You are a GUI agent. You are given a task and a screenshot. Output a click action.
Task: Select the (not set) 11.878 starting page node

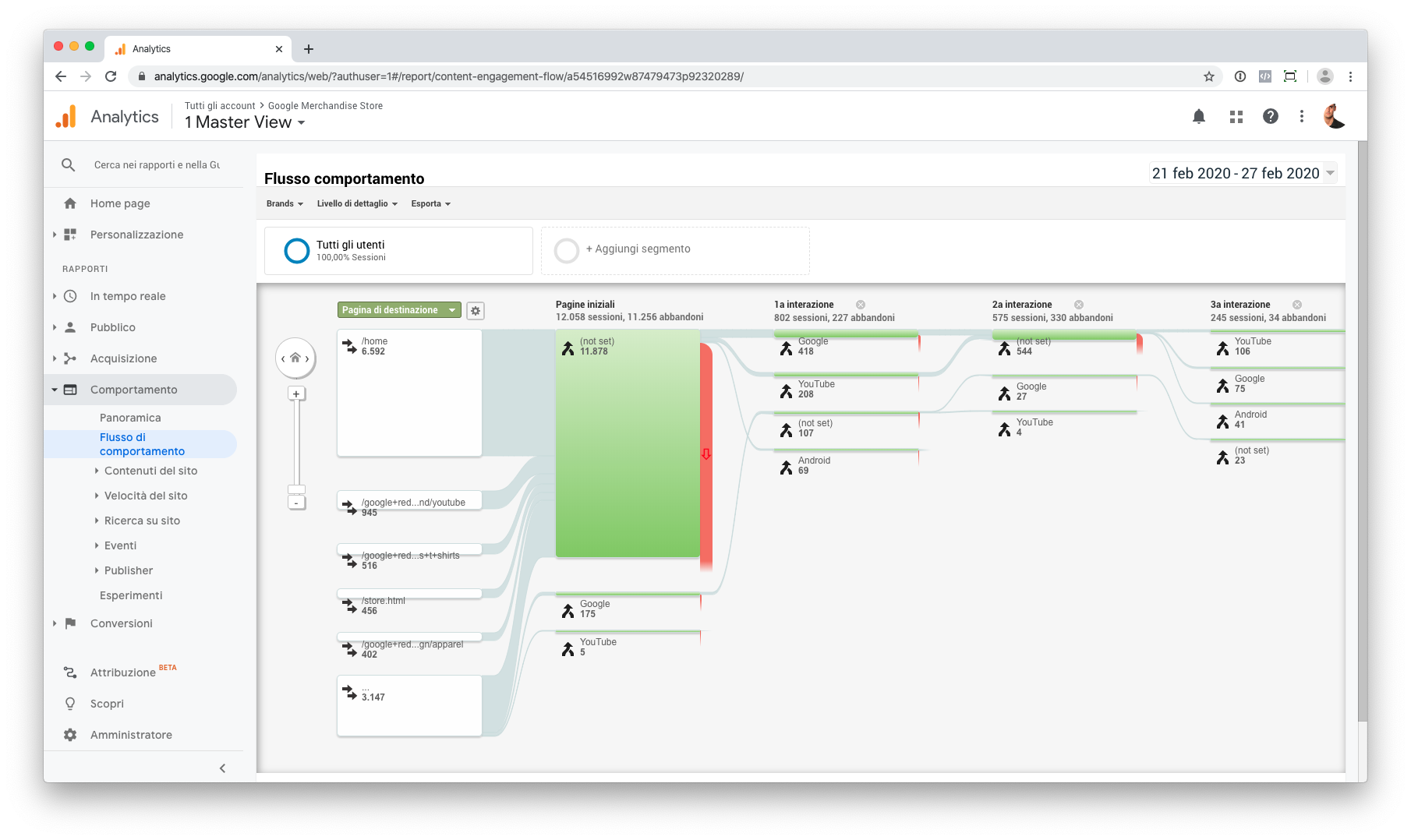tap(628, 443)
